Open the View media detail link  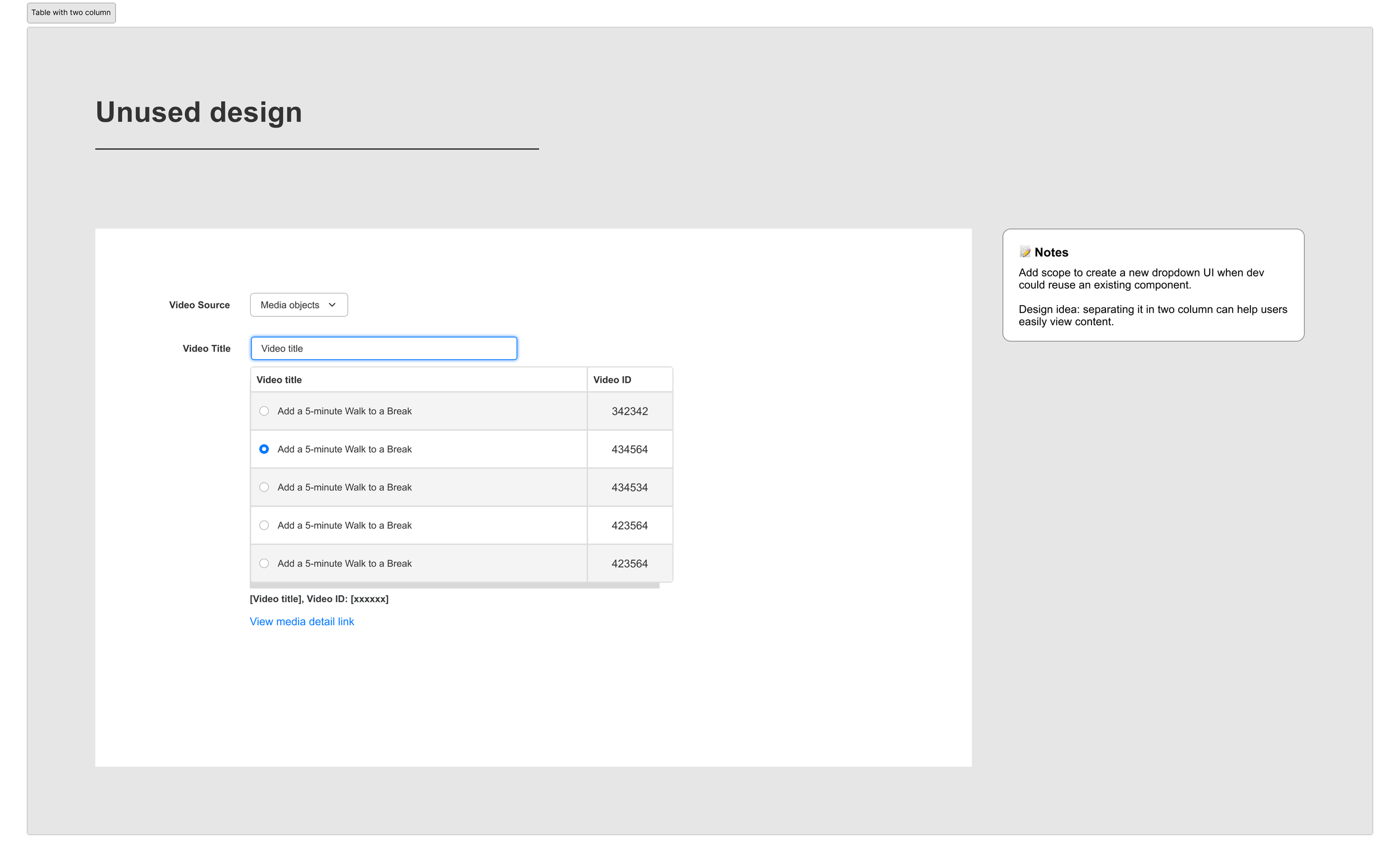click(302, 621)
